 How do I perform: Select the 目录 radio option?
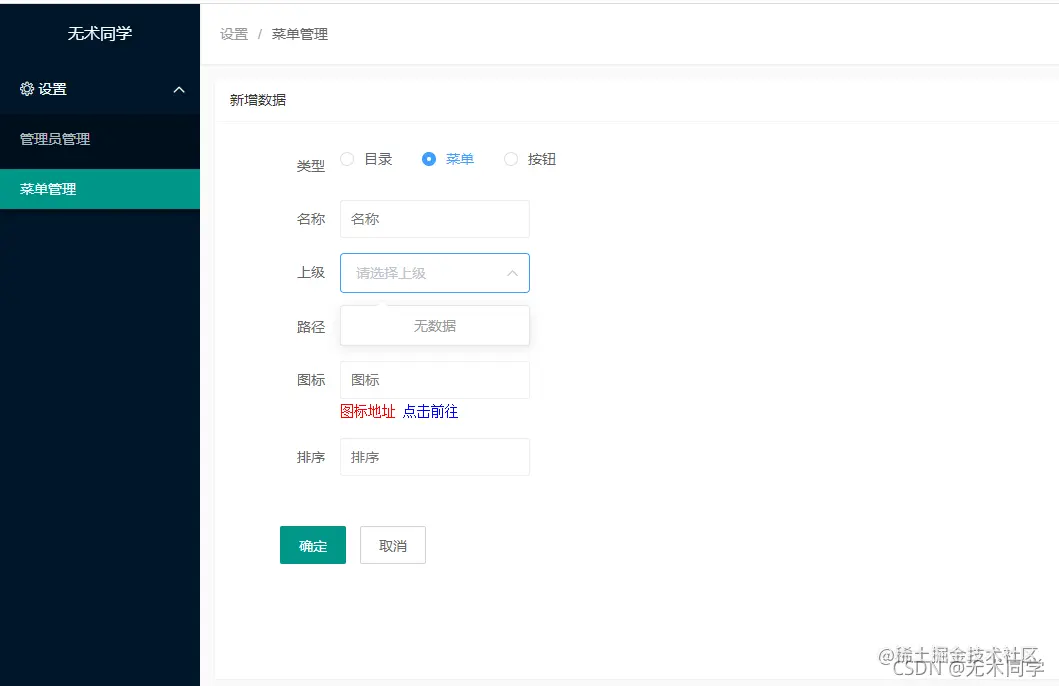[347, 158]
